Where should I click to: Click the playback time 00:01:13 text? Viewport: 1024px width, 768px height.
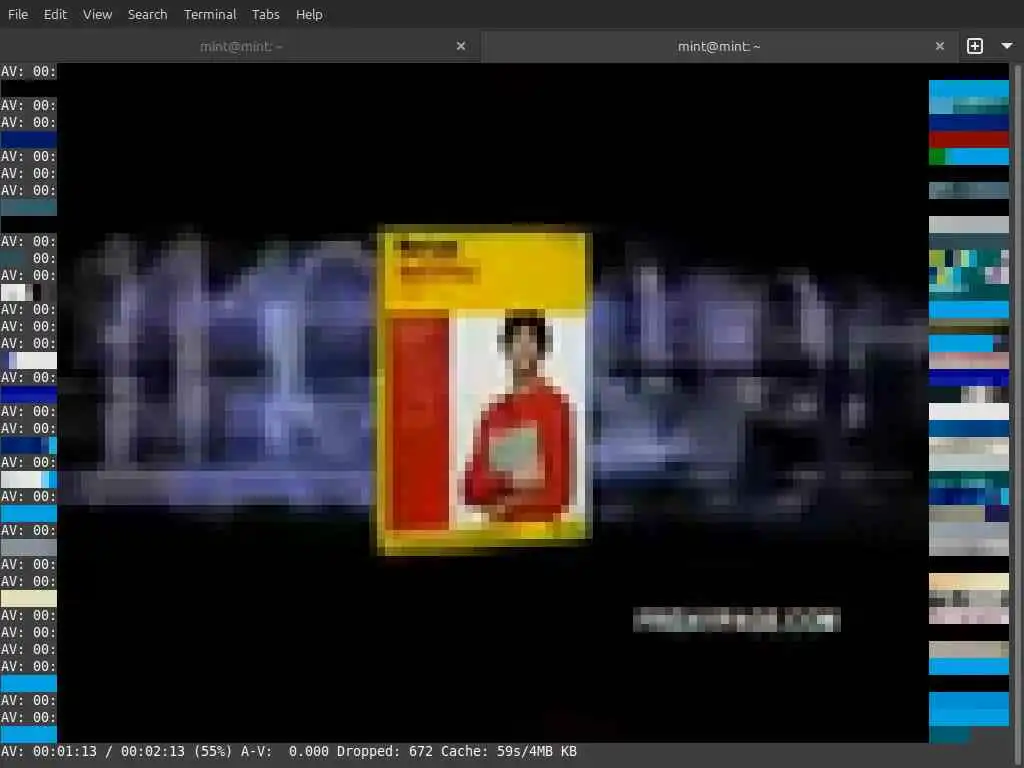(65, 752)
